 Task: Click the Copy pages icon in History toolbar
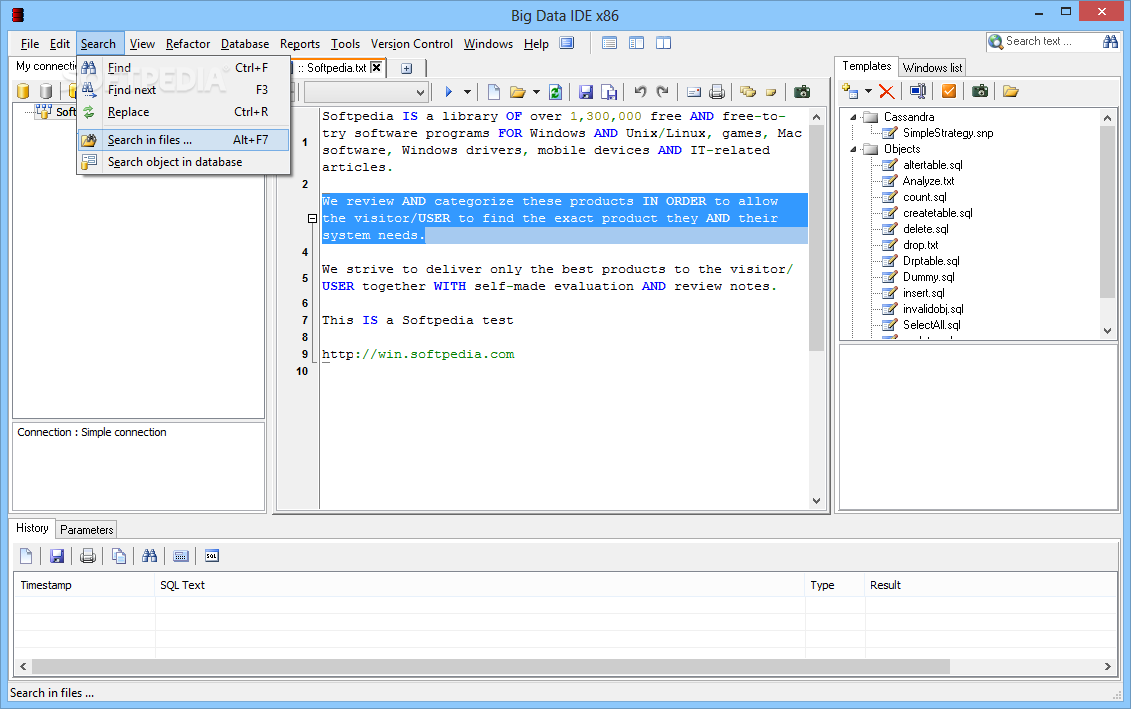(x=119, y=555)
